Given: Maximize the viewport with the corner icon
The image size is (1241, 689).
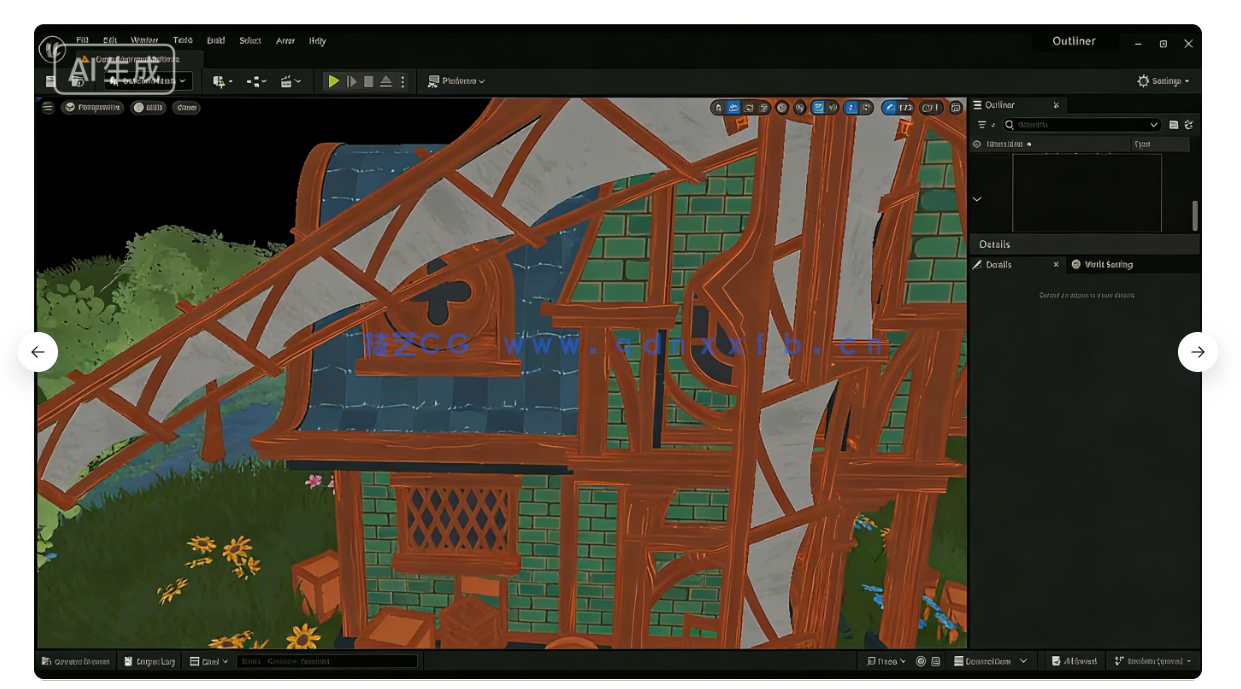Looking at the screenshot, I should click(x=956, y=107).
